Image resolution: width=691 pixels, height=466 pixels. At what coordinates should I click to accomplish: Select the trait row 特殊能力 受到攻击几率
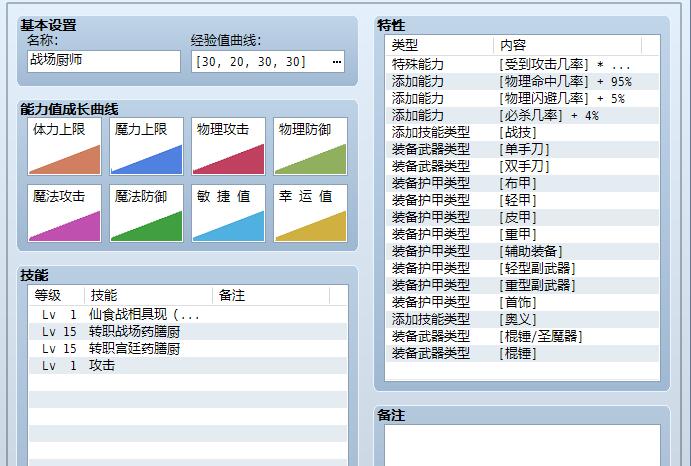tap(522, 65)
